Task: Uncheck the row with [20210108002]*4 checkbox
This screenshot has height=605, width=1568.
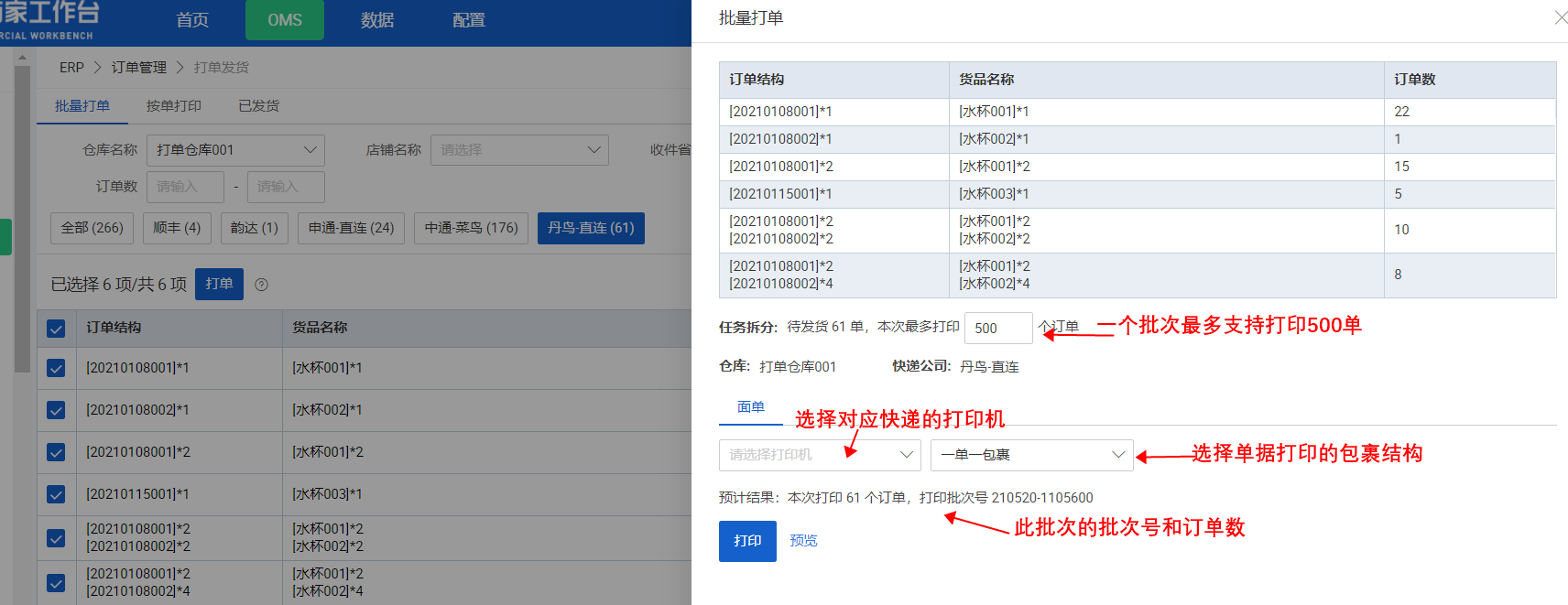Action: pos(56,583)
